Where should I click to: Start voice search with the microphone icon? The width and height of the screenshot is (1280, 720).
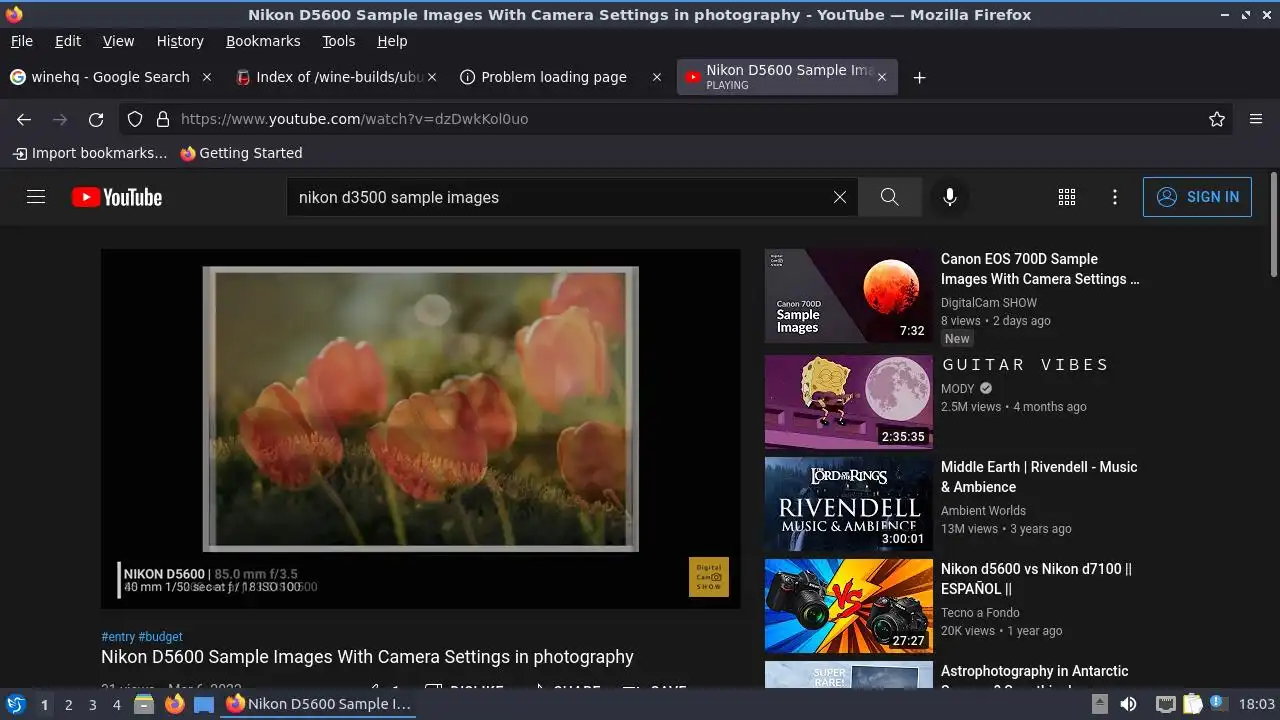[x=950, y=197]
